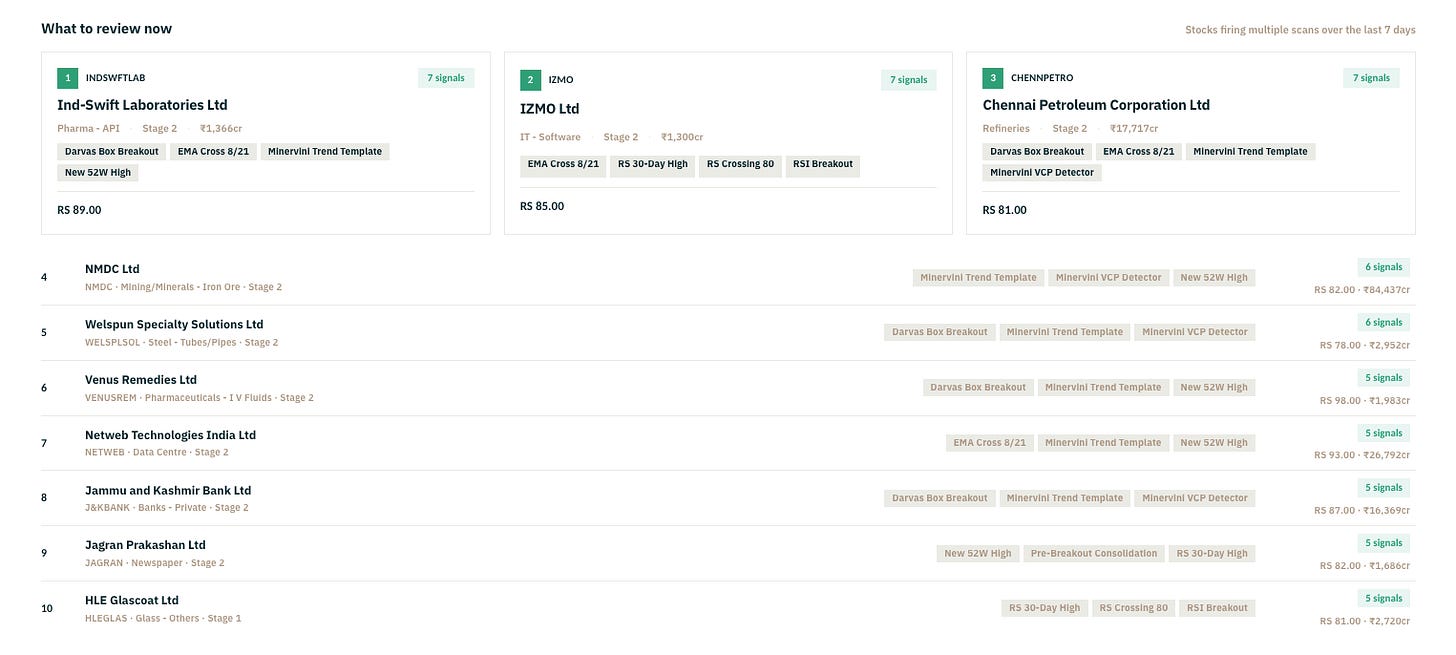Select EMA Cross 8/21 tag on IZMO card
This screenshot has height=655, width=1456.
point(563,164)
